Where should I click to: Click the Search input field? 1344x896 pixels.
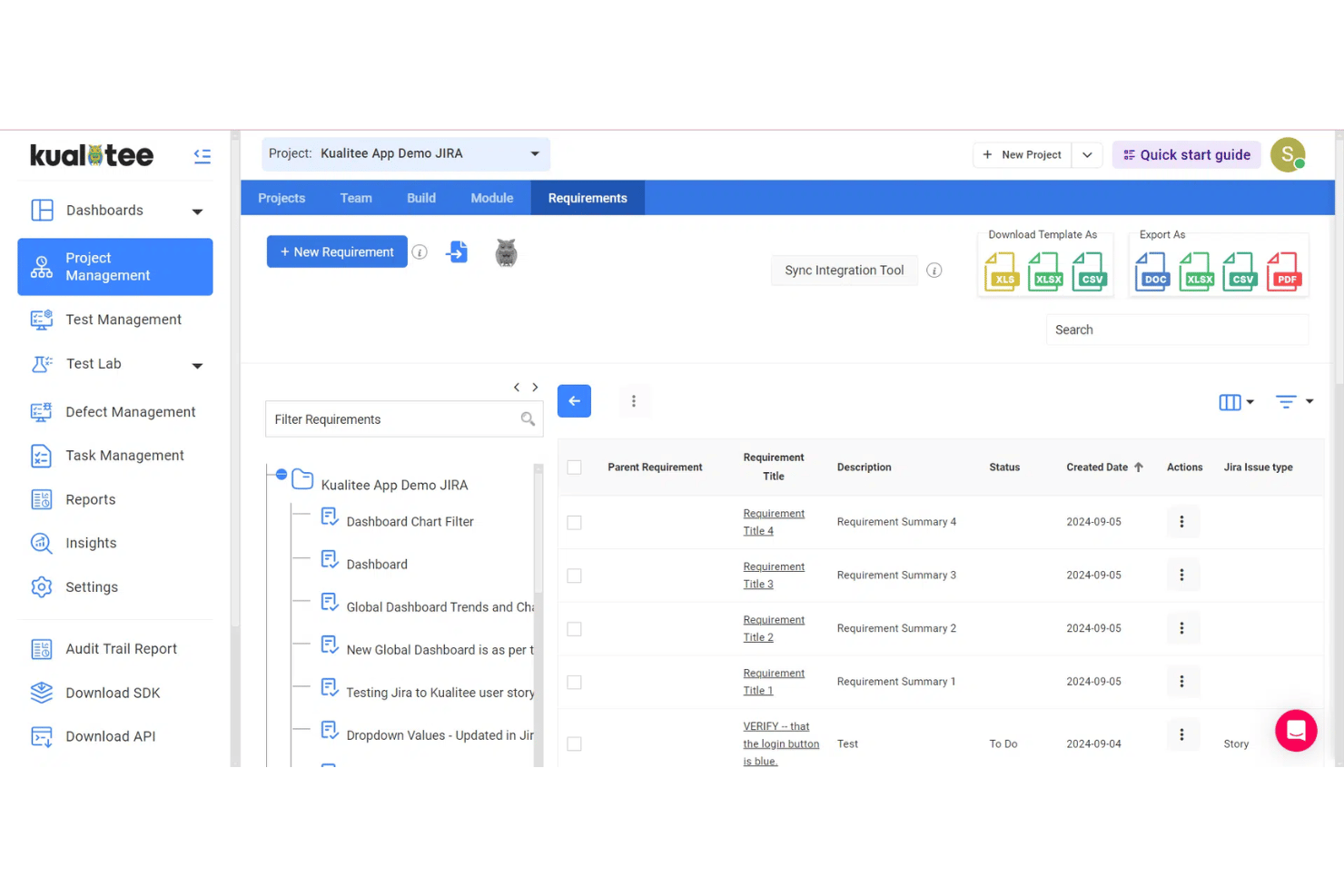[1178, 330]
